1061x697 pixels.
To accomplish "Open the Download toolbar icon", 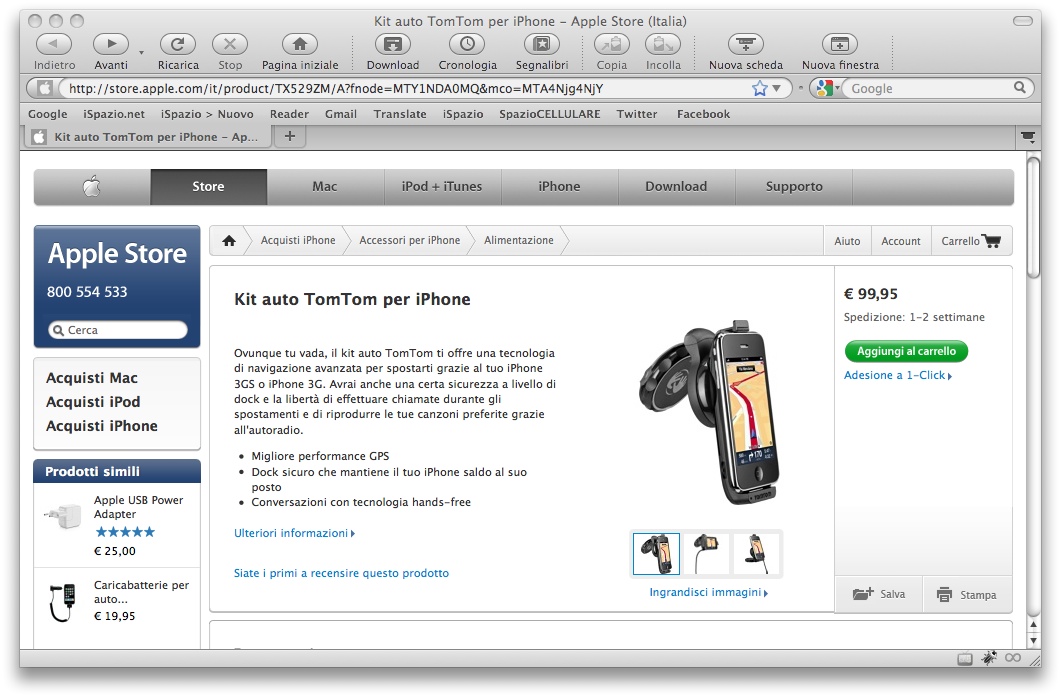I will coord(392,44).
